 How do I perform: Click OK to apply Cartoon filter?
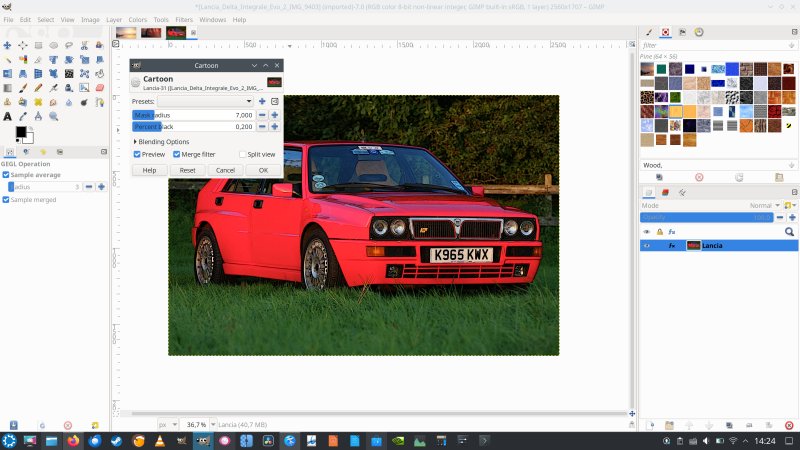point(263,170)
